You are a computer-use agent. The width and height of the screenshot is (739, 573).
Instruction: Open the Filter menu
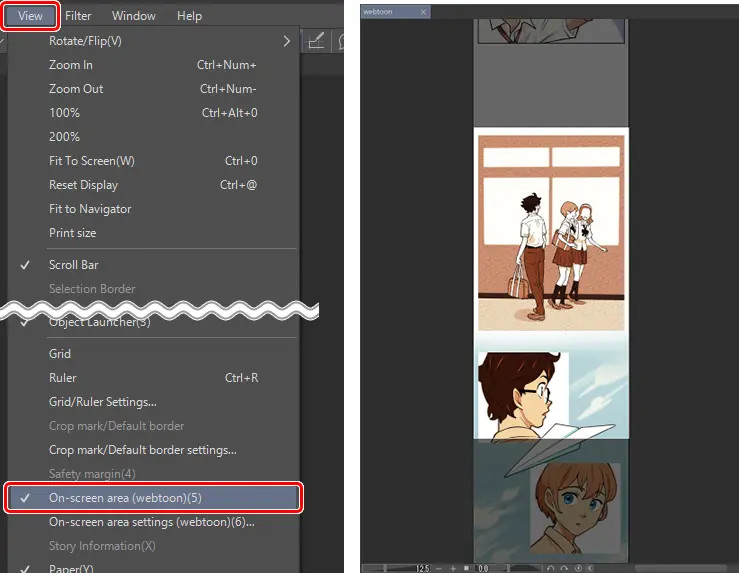pyautogui.click(x=78, y=16)
